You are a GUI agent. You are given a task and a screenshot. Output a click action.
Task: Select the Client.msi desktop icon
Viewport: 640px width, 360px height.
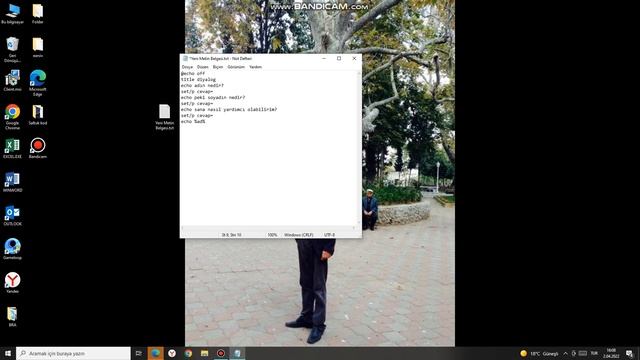(12, 80)
